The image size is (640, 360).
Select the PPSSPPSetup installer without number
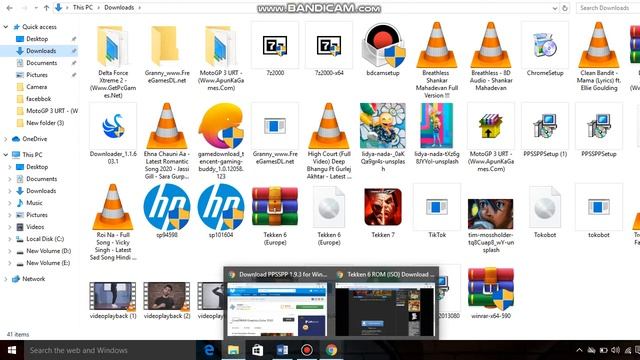point(599,130)
